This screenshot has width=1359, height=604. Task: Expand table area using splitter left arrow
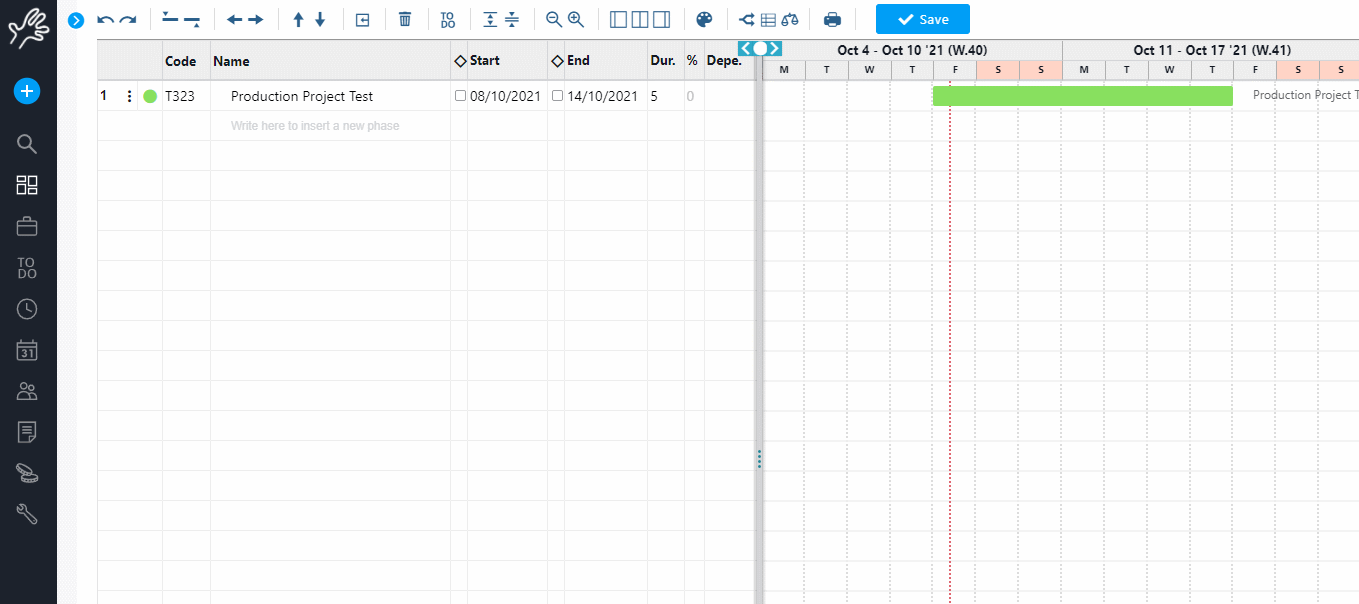coord(744,47)
